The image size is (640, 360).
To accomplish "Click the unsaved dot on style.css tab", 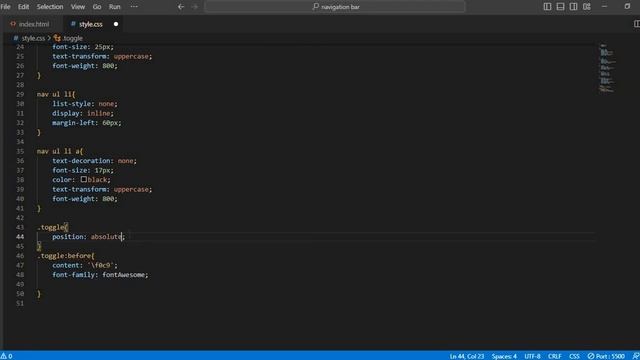I will 116,24.
